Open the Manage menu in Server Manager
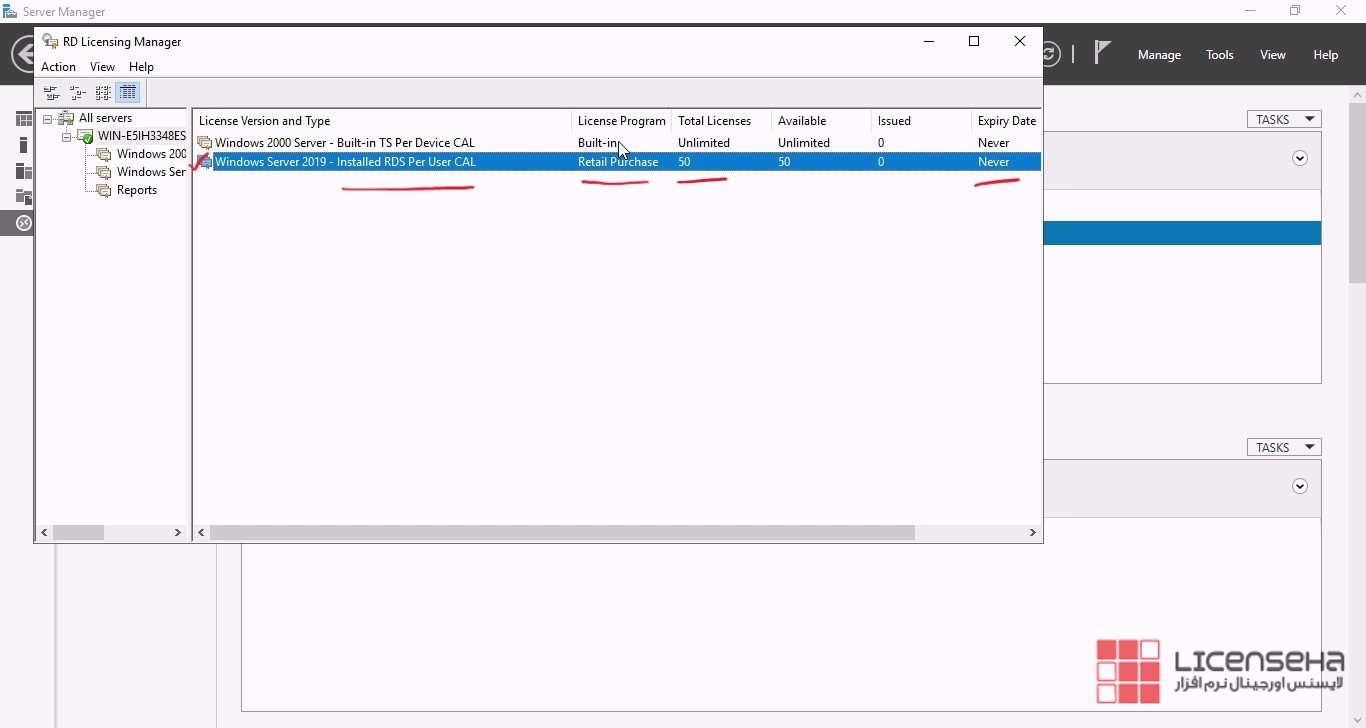 [x=1159, y=55]
